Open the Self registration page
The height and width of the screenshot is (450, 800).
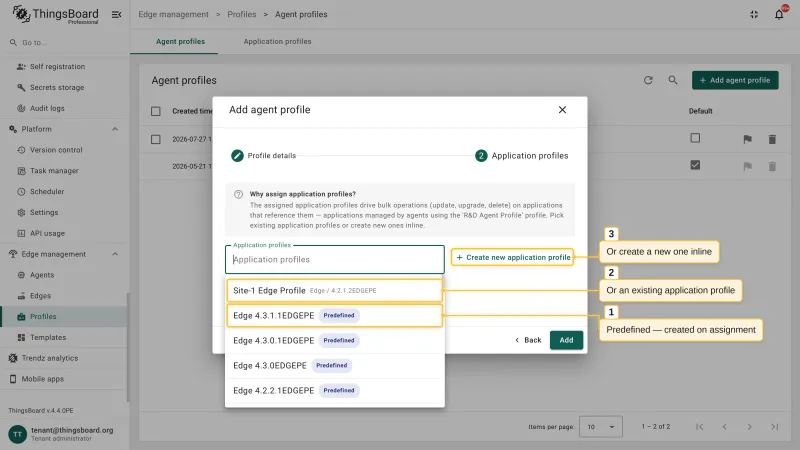click(57, 66)
